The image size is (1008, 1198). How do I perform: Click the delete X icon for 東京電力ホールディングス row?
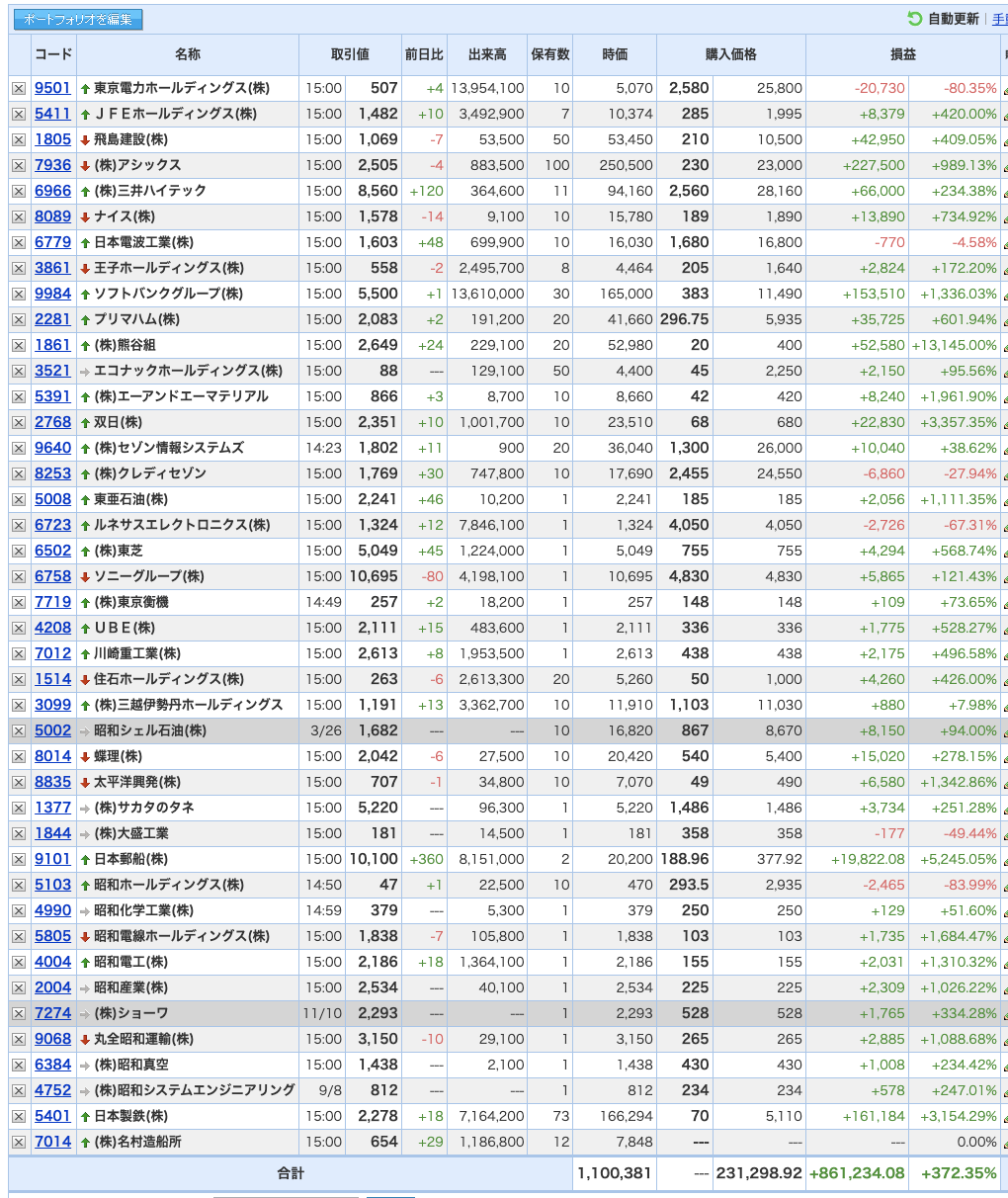click(19, 88)
